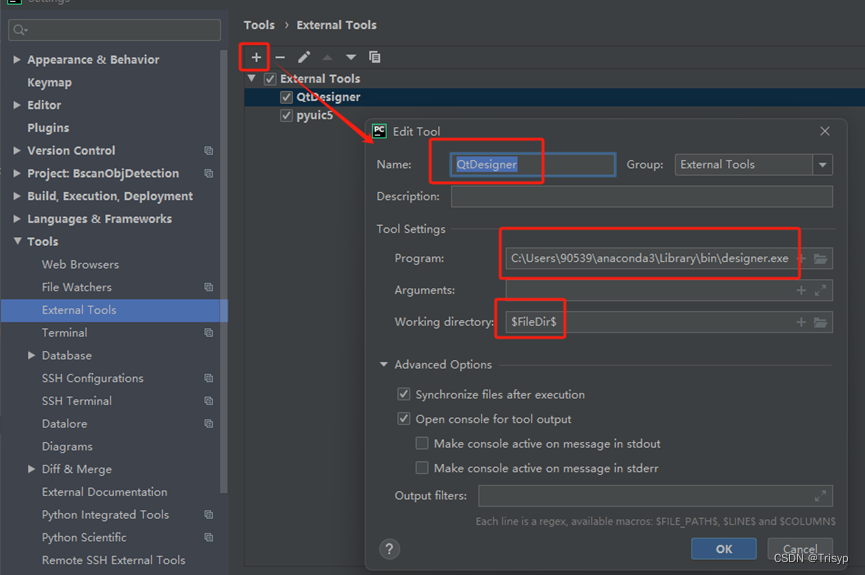This screenshot has height=575, width=865.
Task: Expand the Arguments field editor
Action: [x=820, y=290]
